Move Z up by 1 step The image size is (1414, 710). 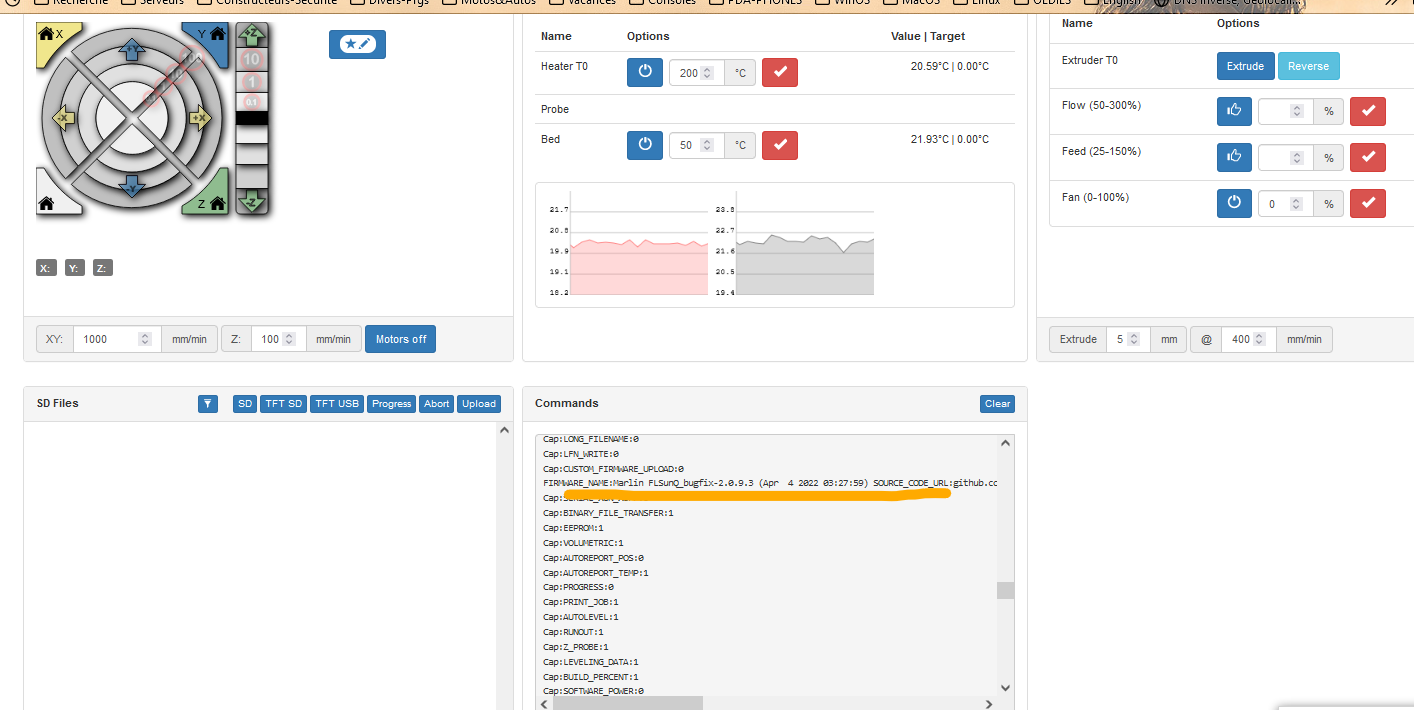point(252,81)
